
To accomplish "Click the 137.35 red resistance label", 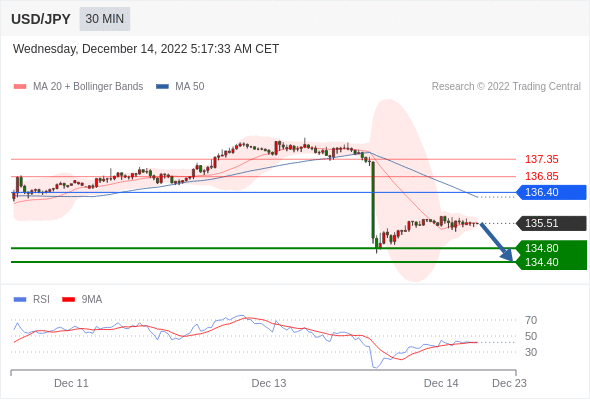I will point(541,159).
